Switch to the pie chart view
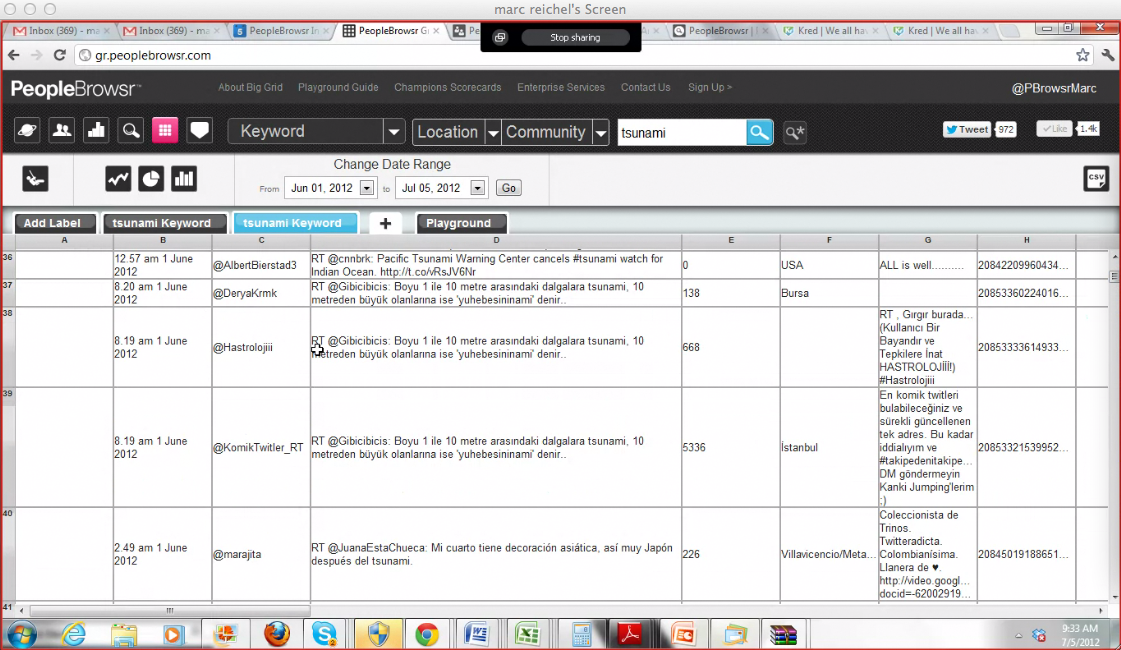 pyautogui.click(x=151, y=179)
